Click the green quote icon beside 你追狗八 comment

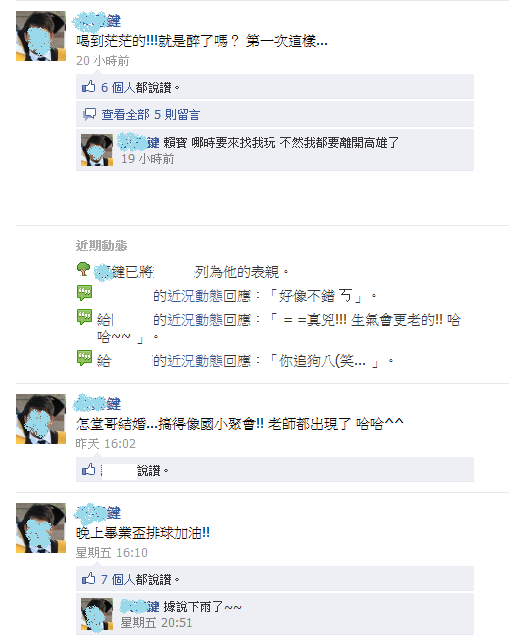click(85, 358)
